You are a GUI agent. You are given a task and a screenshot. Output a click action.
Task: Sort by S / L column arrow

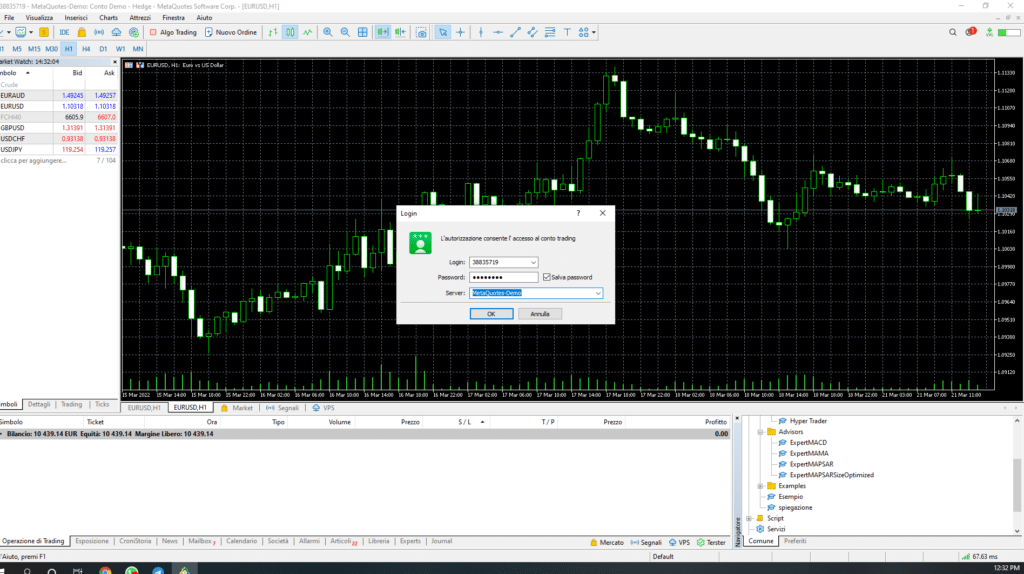[483, 422]
